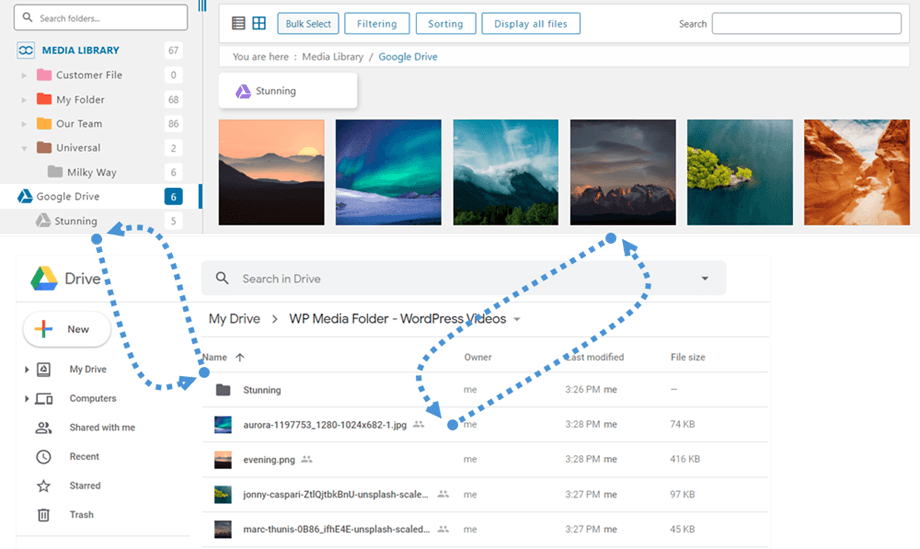Open Trash in Drive sidebar
Viewport: 920px width, 549px height.
click(x=81, y=515)
